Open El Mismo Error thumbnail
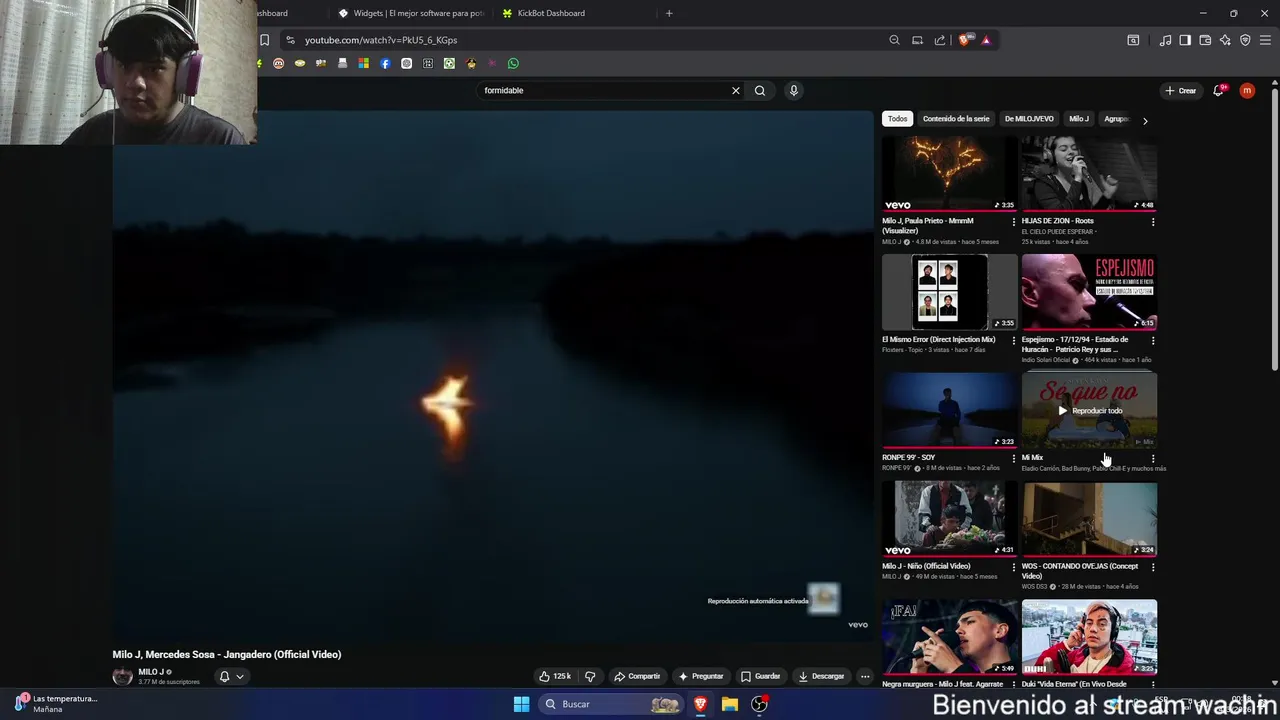1280x720 pixels. [x=949, y=292]
